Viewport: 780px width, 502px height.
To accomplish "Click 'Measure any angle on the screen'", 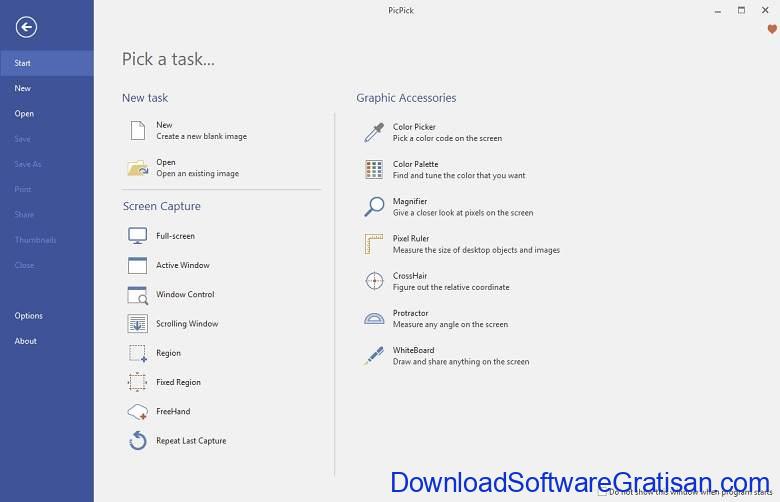I will (450, 324).
